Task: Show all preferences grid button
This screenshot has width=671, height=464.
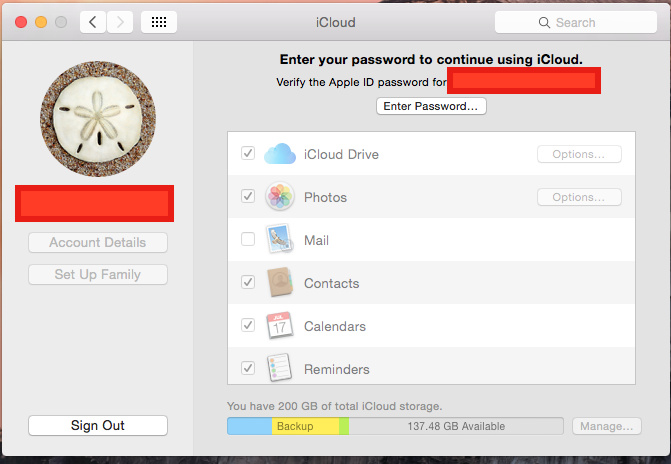Action: tap(159, 22)
